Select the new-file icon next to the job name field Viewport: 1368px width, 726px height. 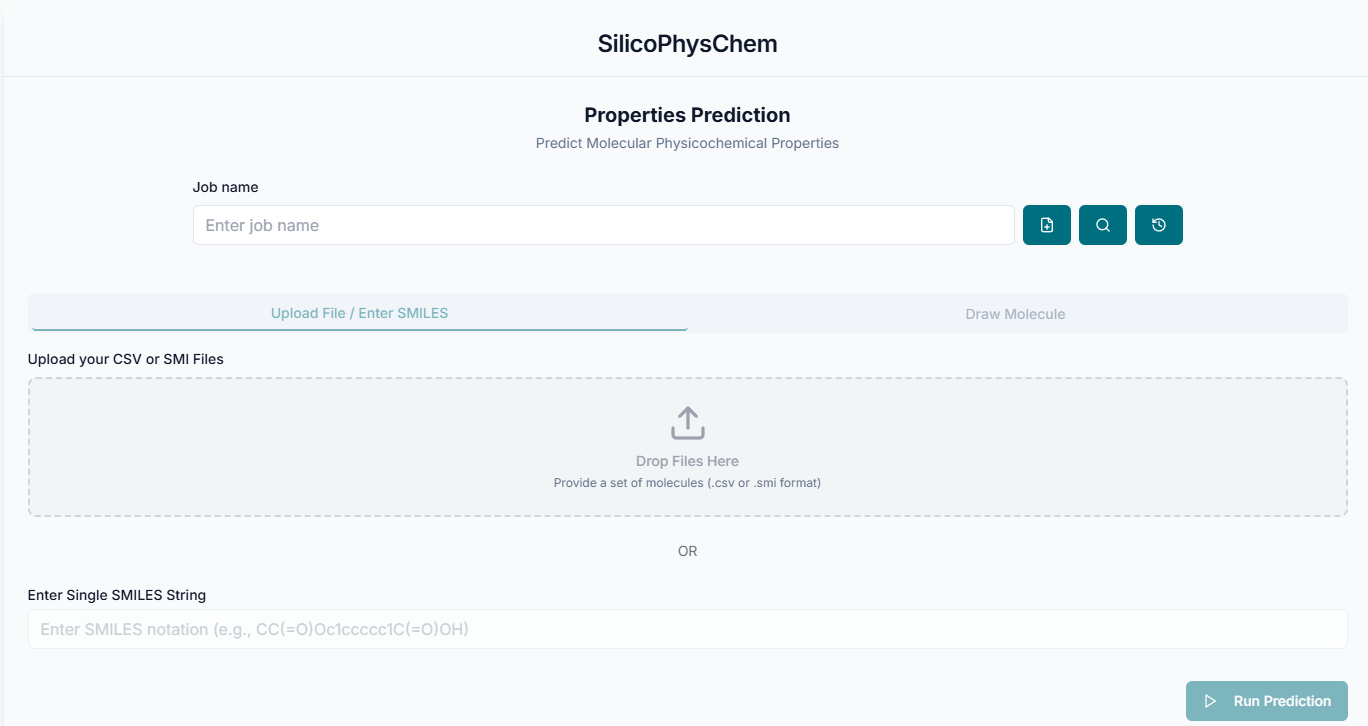1046,224
